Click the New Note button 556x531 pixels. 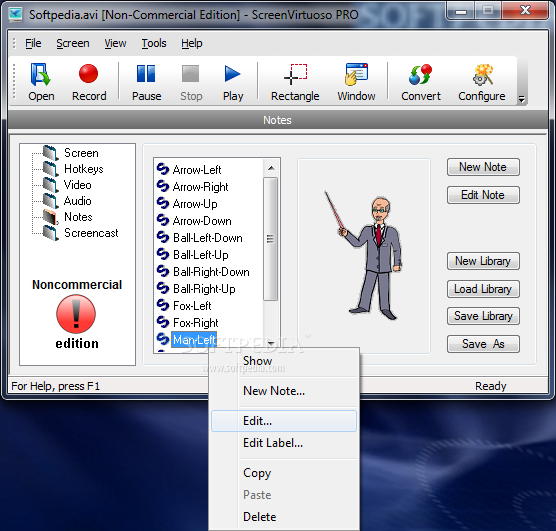point(483,167)
